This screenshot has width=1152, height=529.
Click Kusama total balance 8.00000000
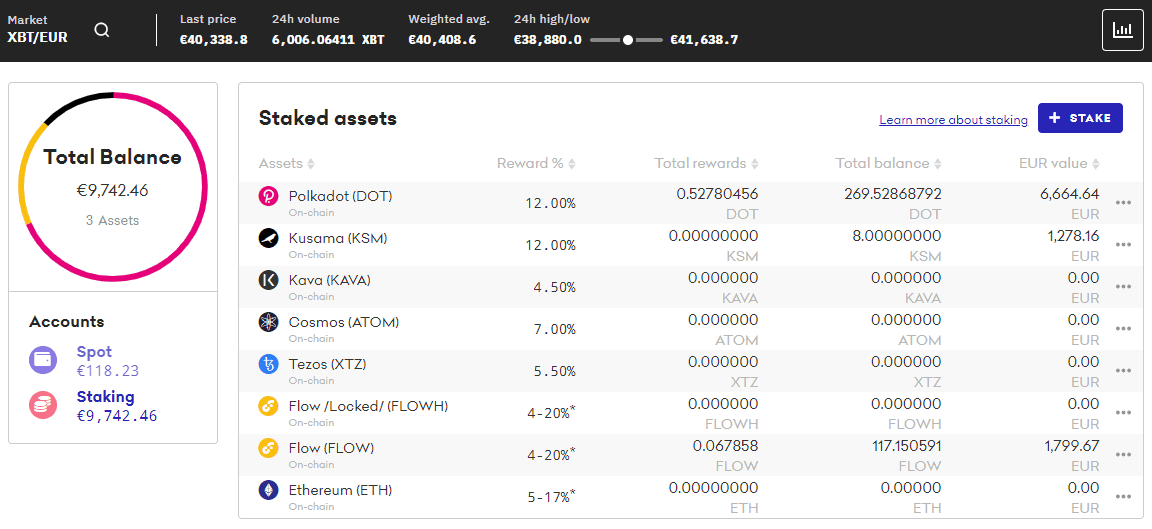click(896, 237)
